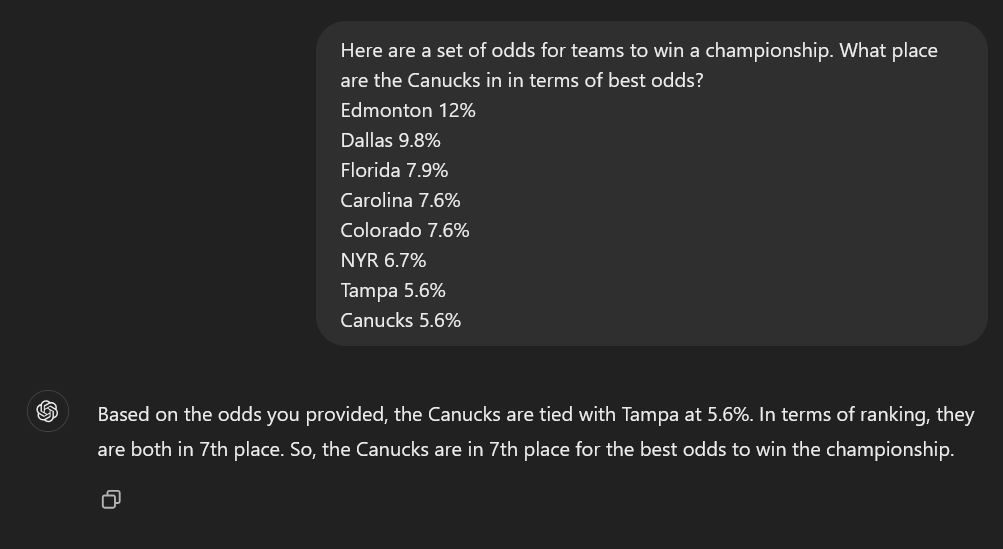Image resolution: width=1003 pixels, height=549 pixels.
Task: Click the ChatGPT logo avatar beside the reply
Action: pyautogui.click(x=48, y=411)
